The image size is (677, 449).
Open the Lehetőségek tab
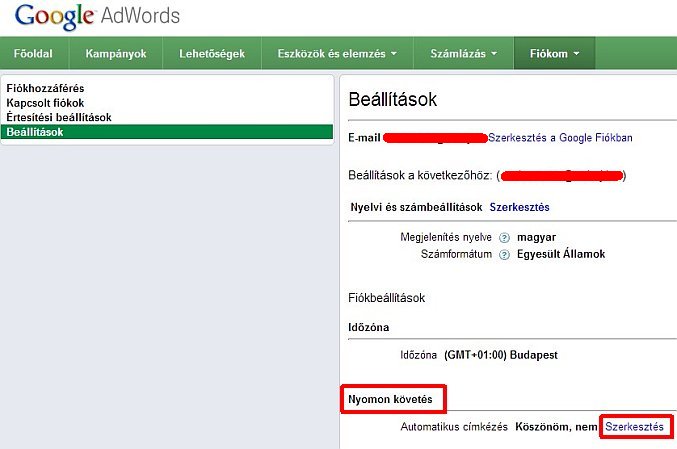point(211,53)
